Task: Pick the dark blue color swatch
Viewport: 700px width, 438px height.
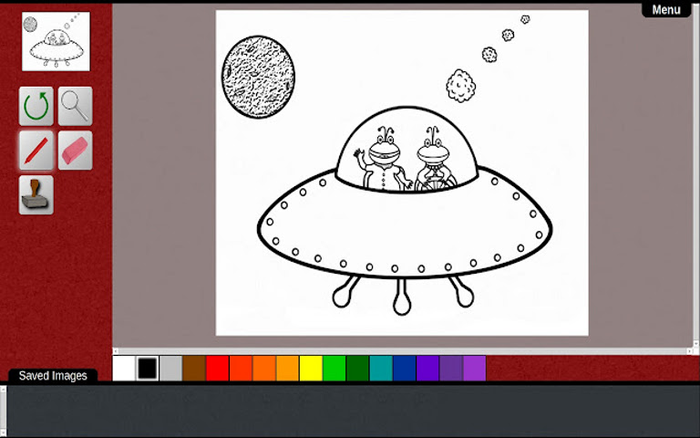Action: (x=404, y=368)
